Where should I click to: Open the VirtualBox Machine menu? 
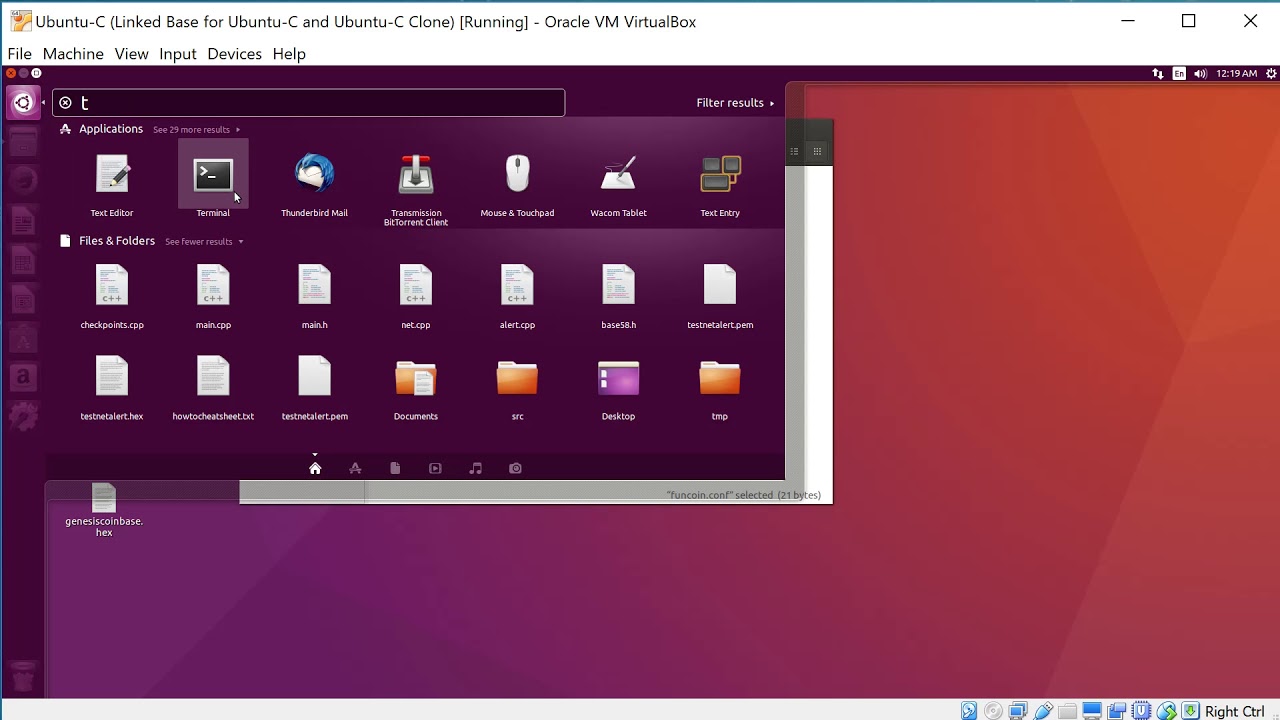point(73,54)
